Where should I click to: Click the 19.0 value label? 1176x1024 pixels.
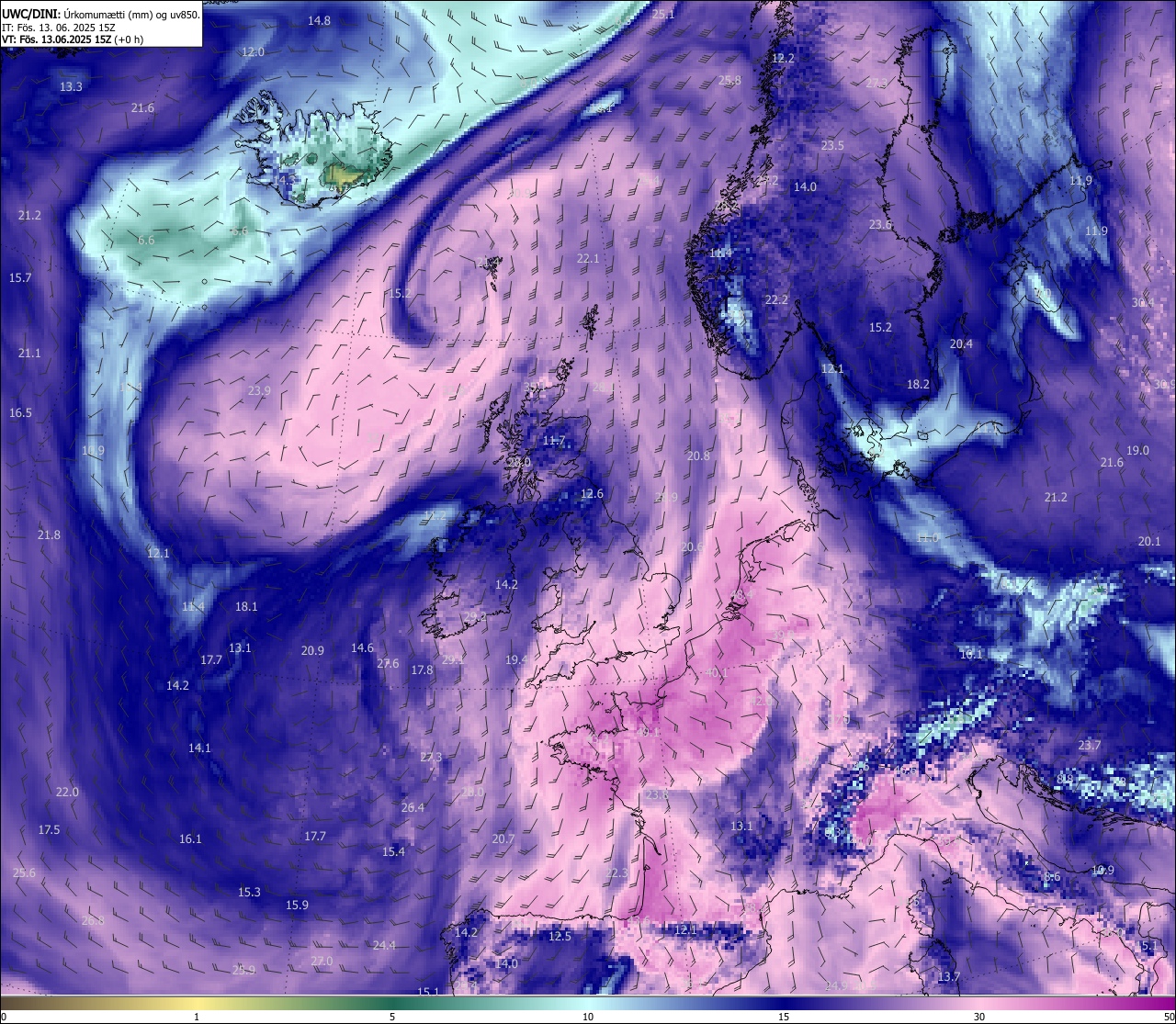point(1137,450)
